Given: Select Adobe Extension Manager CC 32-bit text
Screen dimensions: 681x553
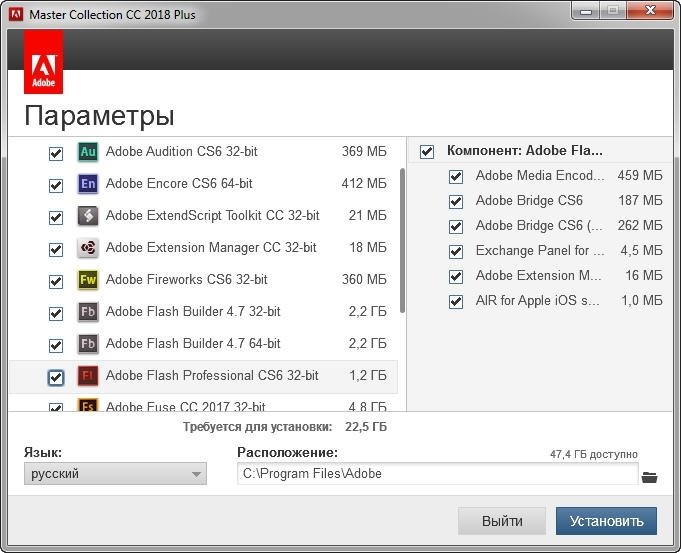Looking at the screenshot, I should (x=211, y=248).
